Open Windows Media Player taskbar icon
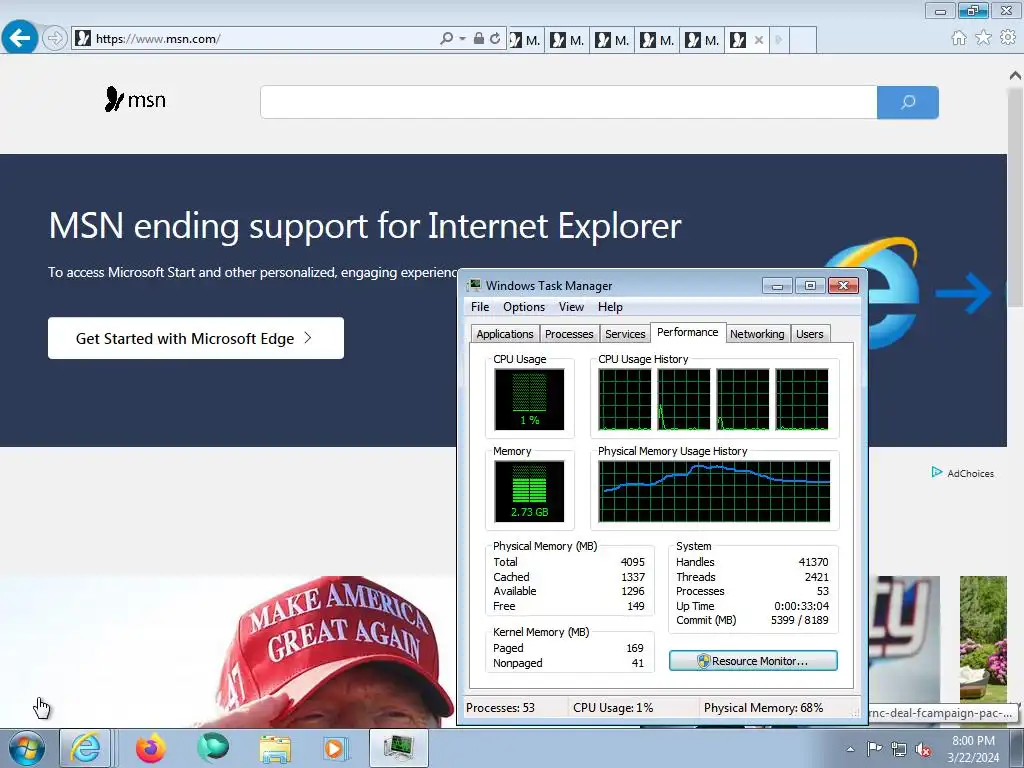Image resolution: width=1024 pixels, height=768 pixels. (336, 748)
